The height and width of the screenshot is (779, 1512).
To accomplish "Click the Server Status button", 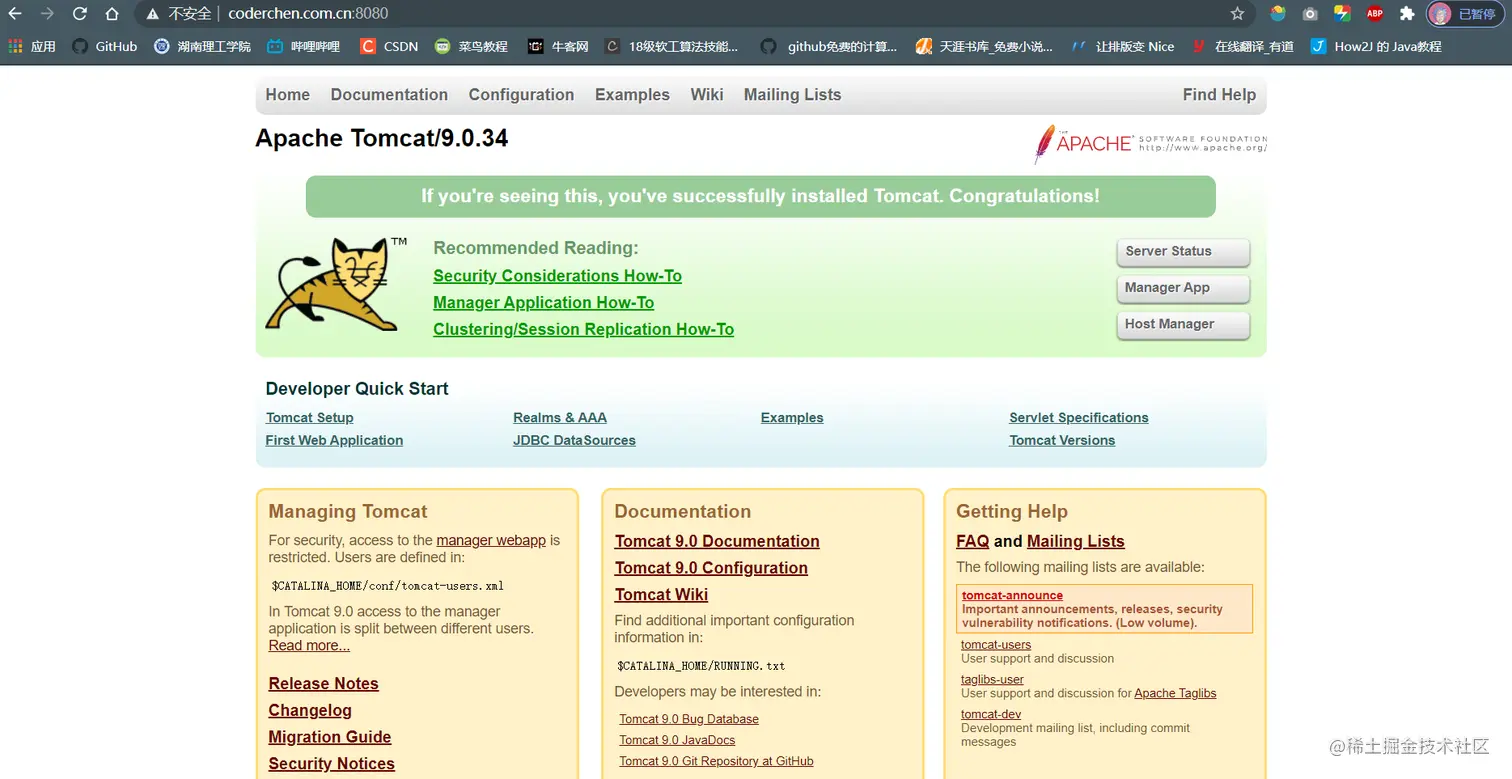I will click(x=1183, y=252).
